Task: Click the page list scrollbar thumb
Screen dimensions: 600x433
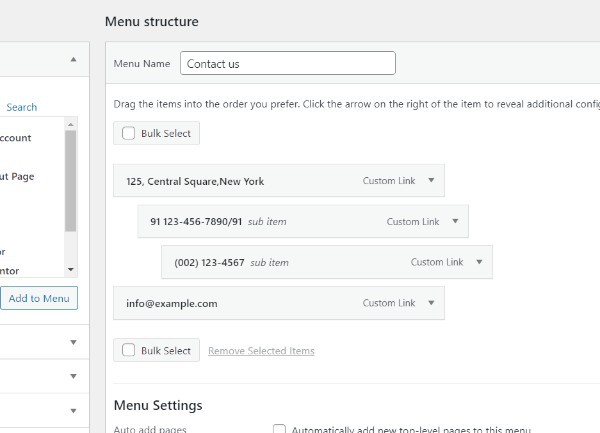Action: [x=70, y=181]
